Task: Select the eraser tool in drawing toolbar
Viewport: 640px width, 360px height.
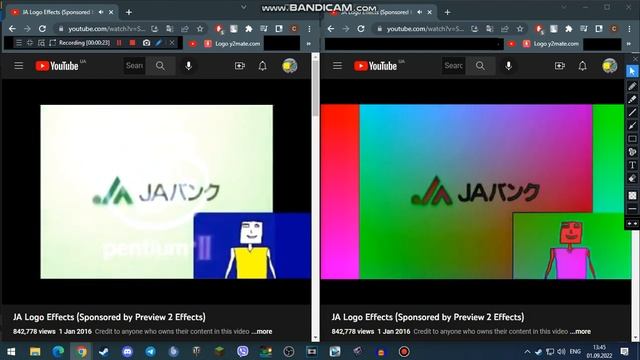Action: pyautogui.click(x=632, y=178)
